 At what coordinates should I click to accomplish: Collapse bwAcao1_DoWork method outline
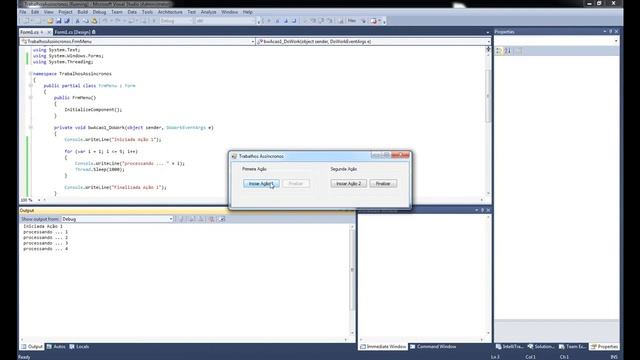(x=31, y=127)
